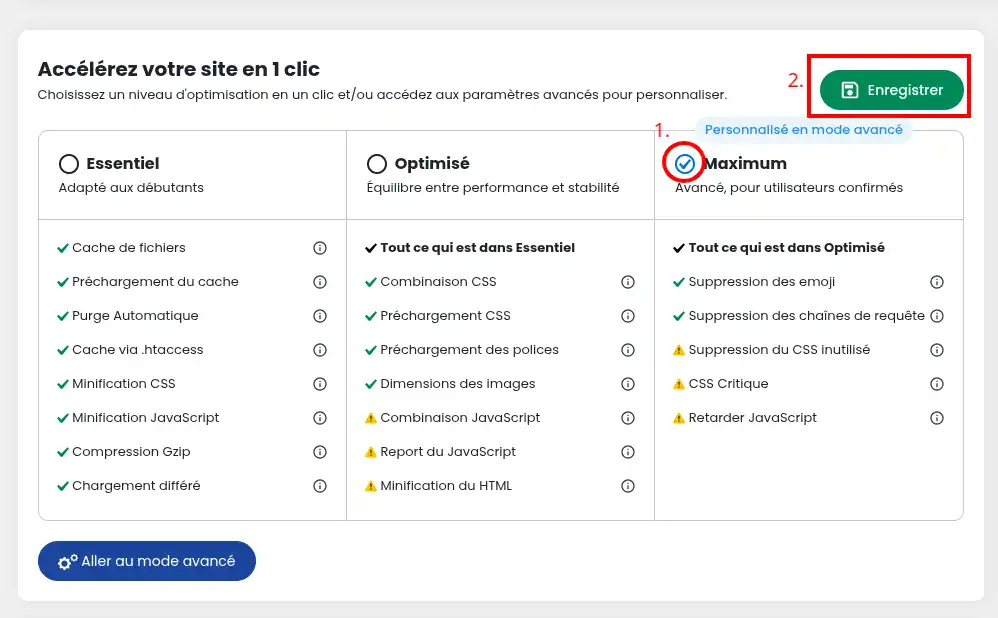The width and height of the screenshot is (998, 618).
Task: Select the Maximum optimization radio
Action: click(x=684, y=164)
